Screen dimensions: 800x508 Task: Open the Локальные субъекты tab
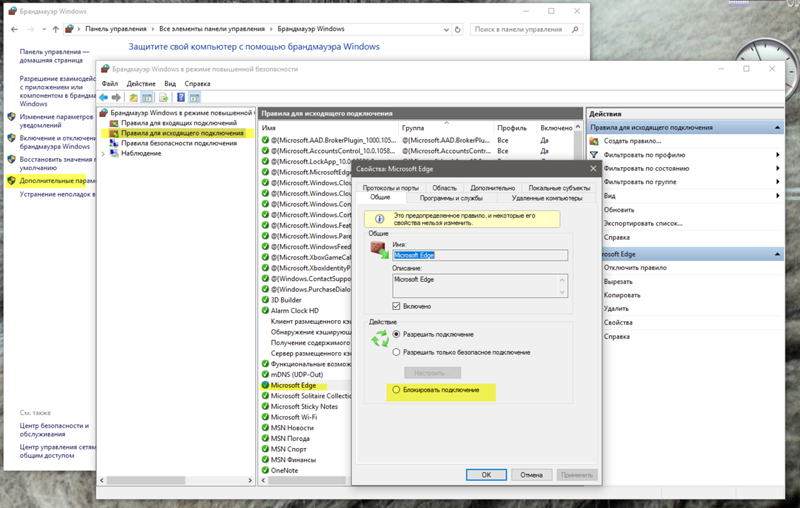click(559, 188)
